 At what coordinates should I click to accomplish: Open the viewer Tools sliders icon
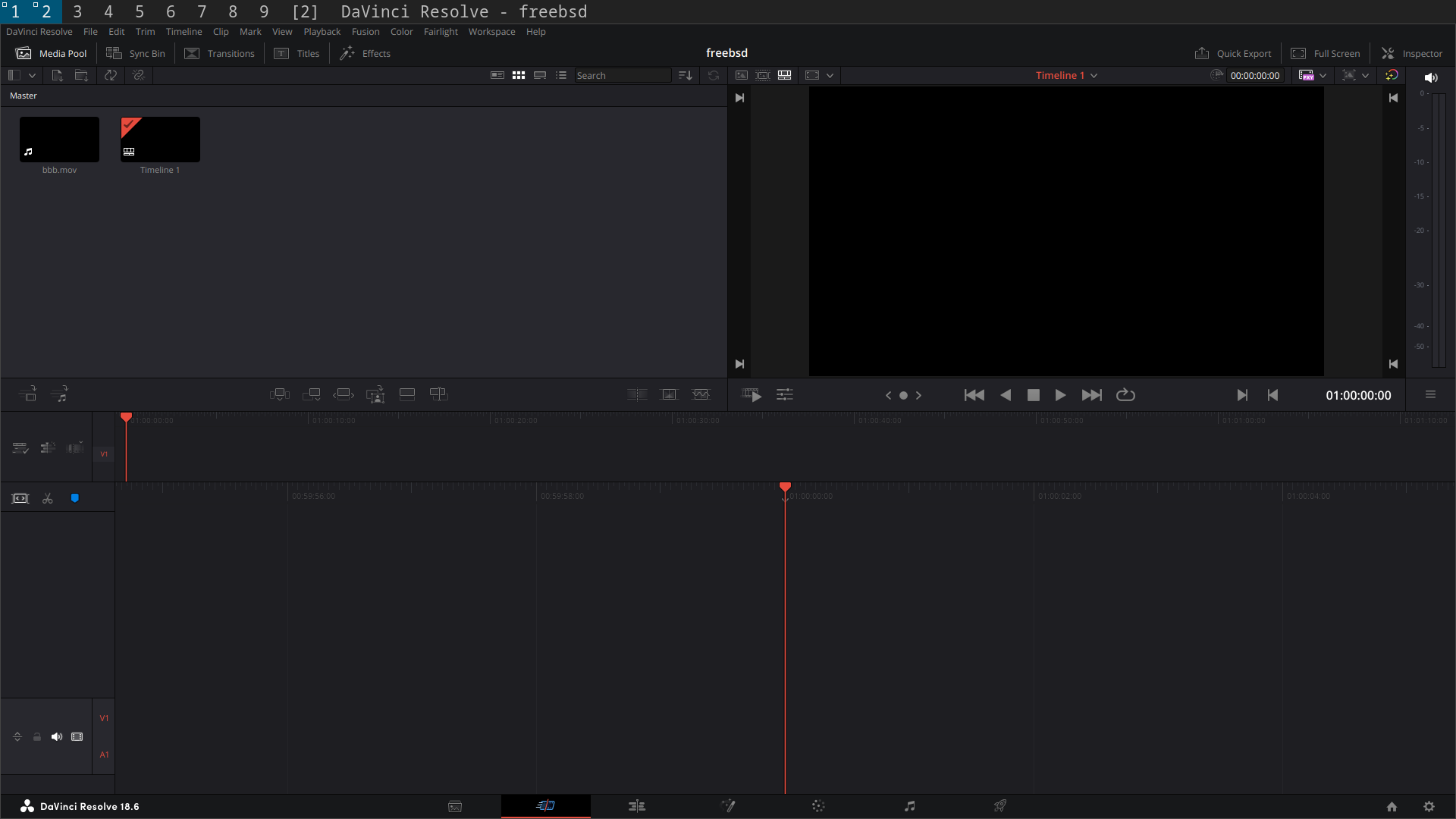(785, 394)
